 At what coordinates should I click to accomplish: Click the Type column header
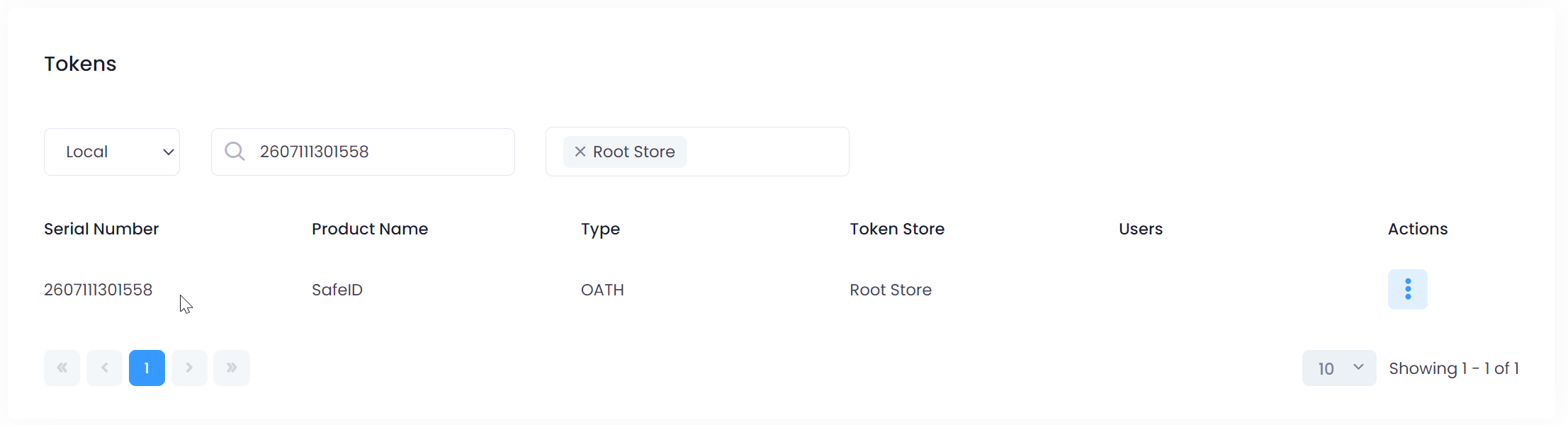tap(600, 229)
